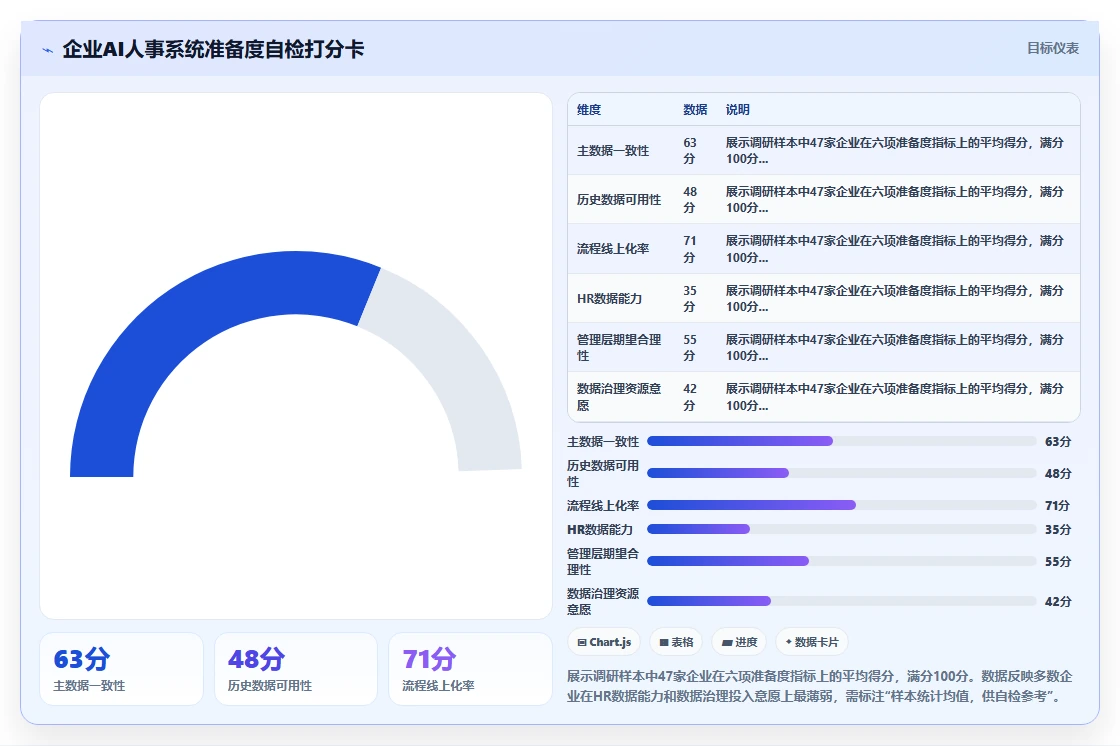Click the 数据治理资源意愿 cell in the table
1120x746 pixels.
coord(619,397)
